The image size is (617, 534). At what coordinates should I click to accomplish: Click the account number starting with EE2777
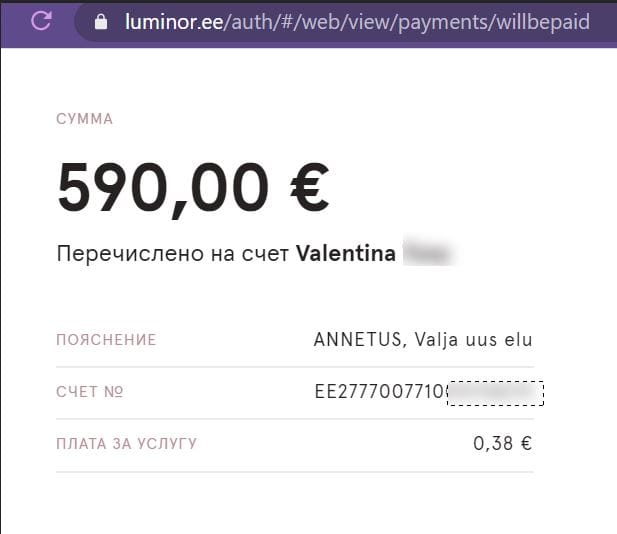click(380, 392)
